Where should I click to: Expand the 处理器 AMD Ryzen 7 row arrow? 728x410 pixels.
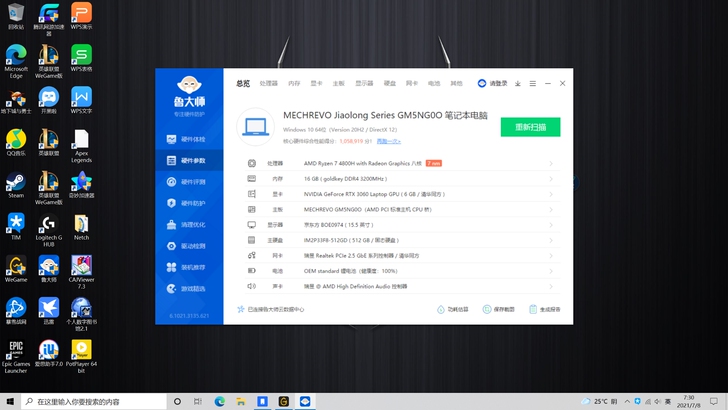(x=551, y=163)
